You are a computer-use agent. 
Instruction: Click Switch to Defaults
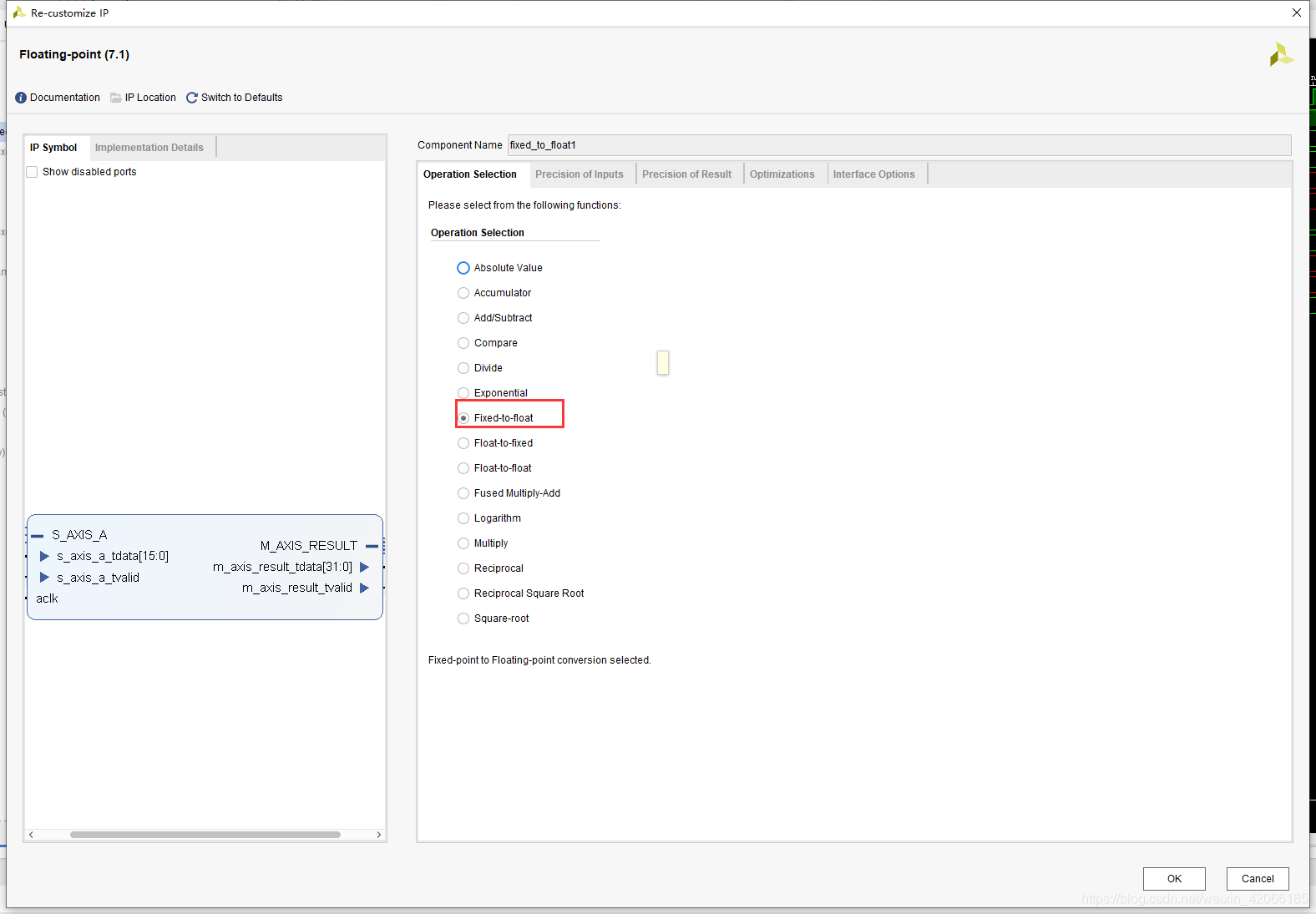242,98
